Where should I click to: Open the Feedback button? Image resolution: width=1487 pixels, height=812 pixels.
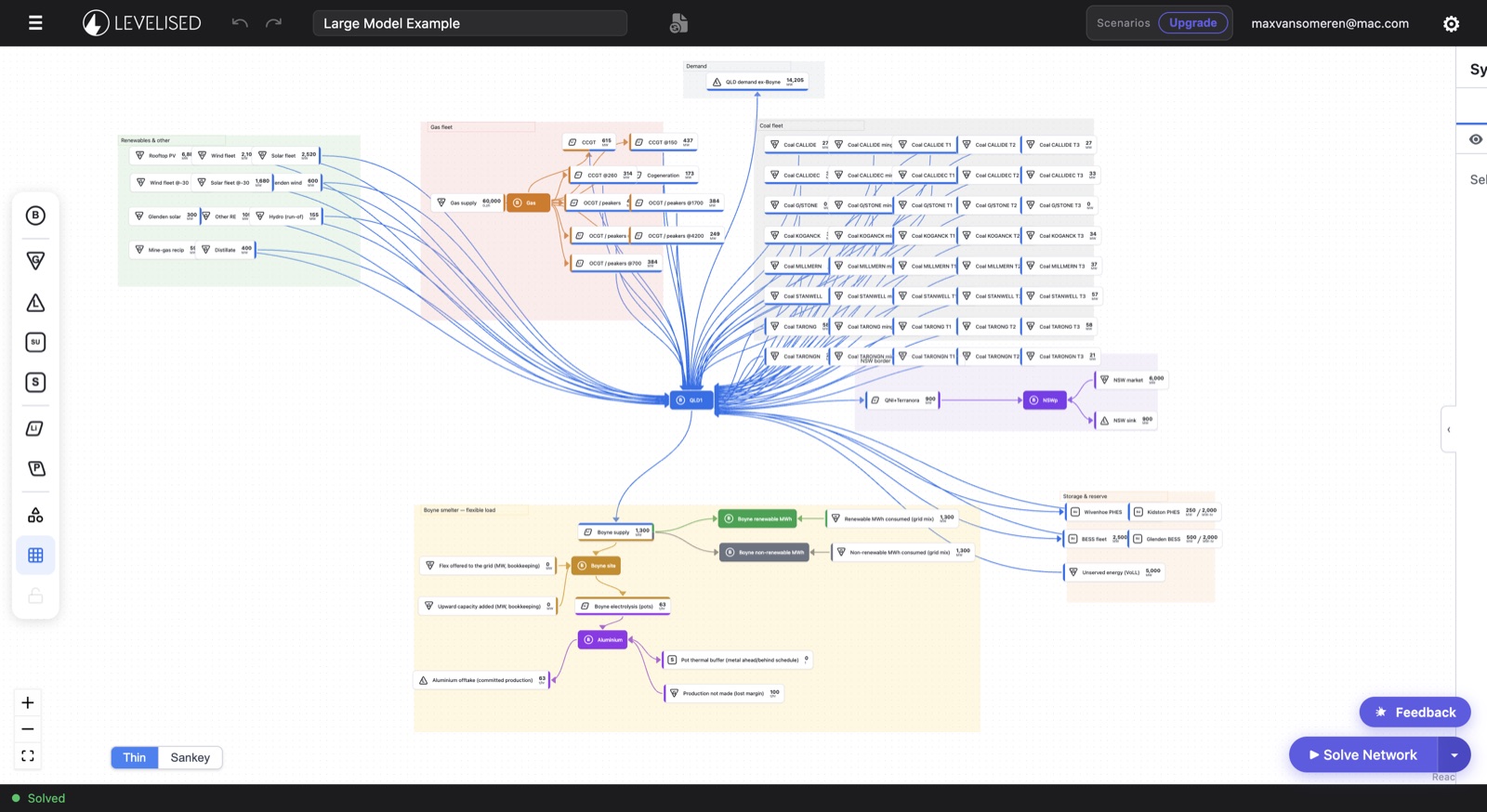pyautogui.click(x=1415, y=713)
